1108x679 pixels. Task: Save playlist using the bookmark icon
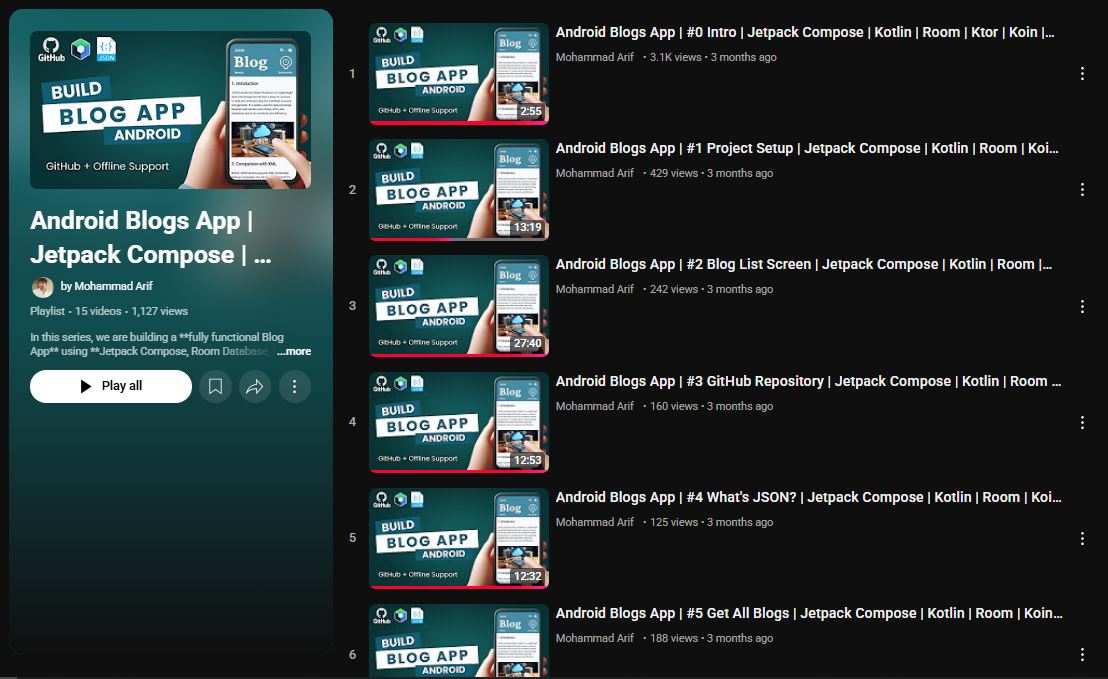216,386
